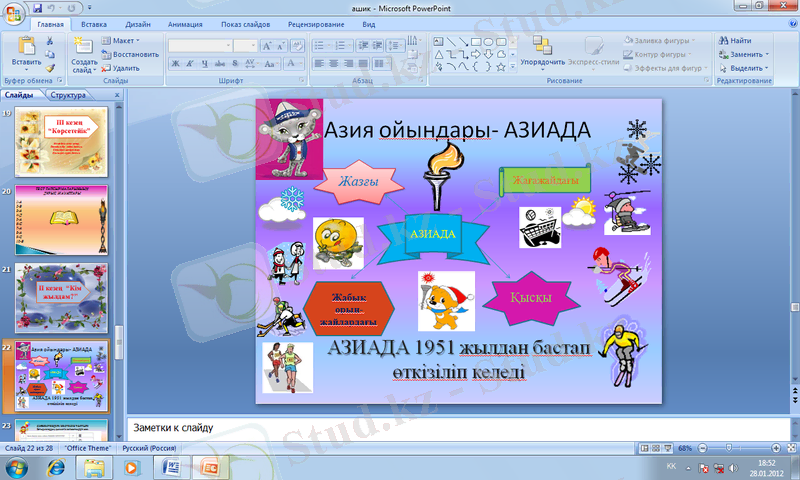The width and height of the screenshot is (800, 480).
Task: Click the zoom out minus button
Action: (701, 448)
